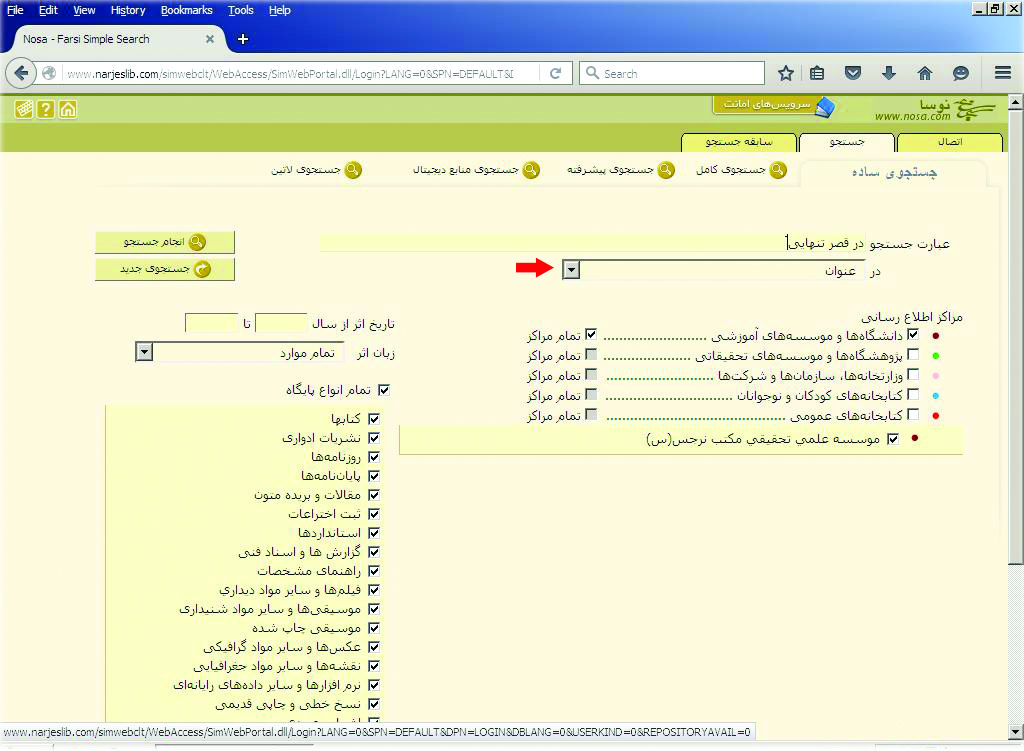The height and width of the screenshot is (751, 1024).
Task: Open جستجوی منابع دیجیتال search mode
Action: pyautogui.click(x=476, y=170)
